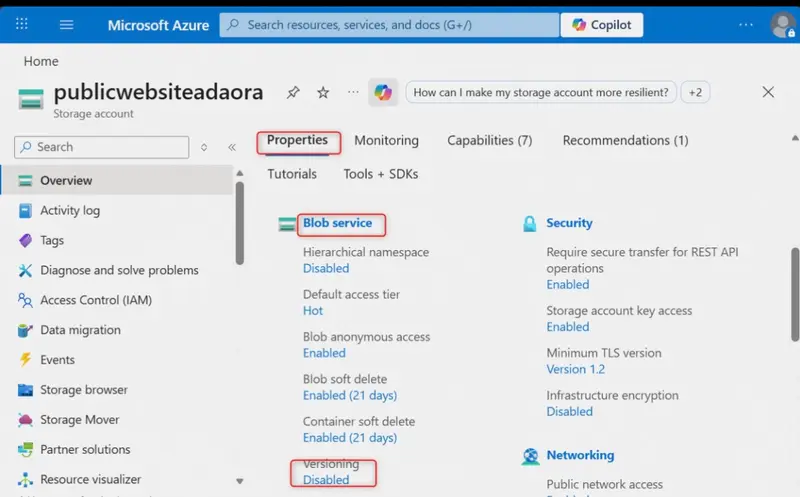
Task: Click the Security lock icon
Action: 530,223
